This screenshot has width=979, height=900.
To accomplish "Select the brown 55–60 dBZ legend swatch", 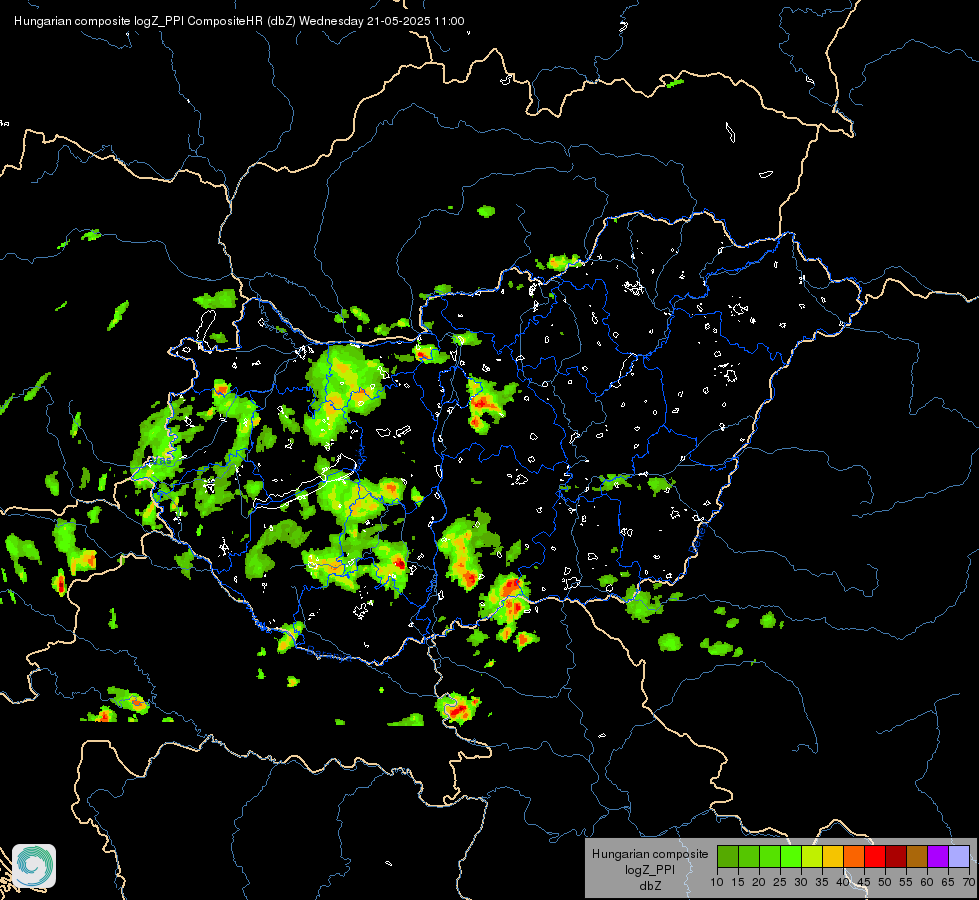I will coord(917,856).
